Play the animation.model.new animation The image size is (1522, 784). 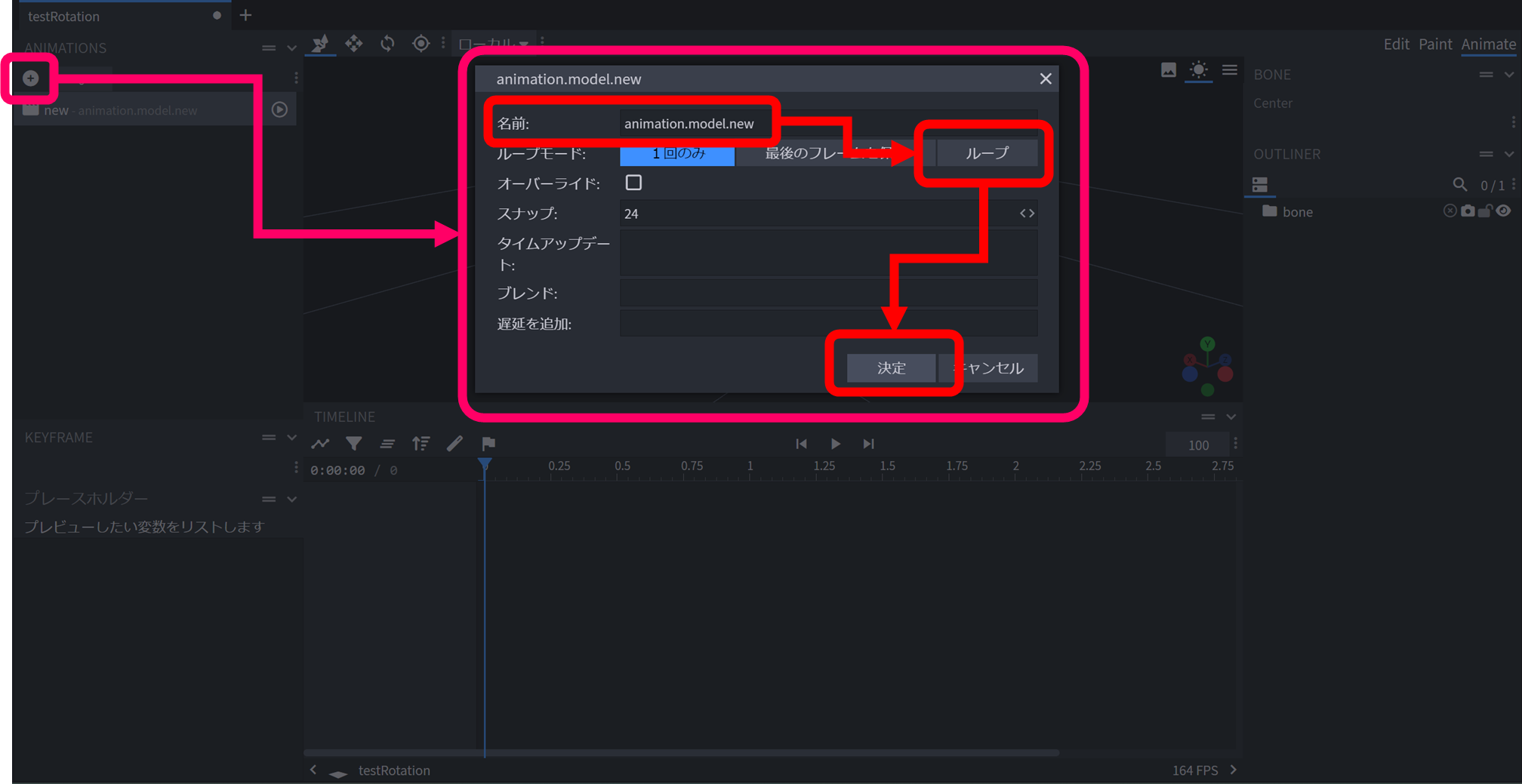279,109
